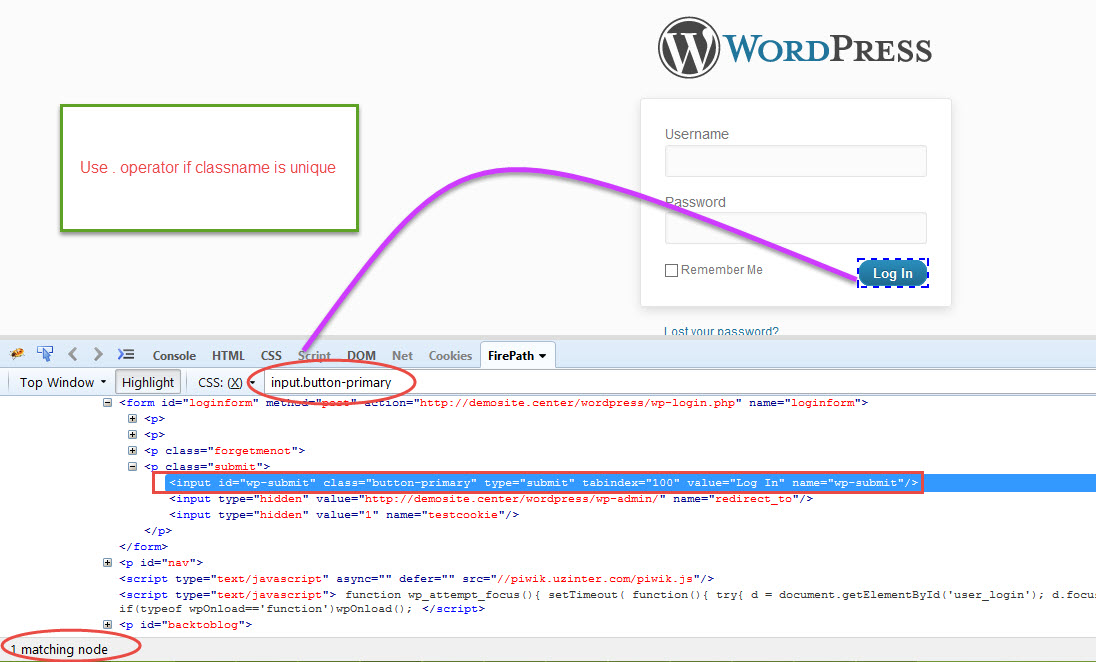Click the Firebug bug icon
The width and height of the screenshot is (1096, 662).
tap(17, 354)
